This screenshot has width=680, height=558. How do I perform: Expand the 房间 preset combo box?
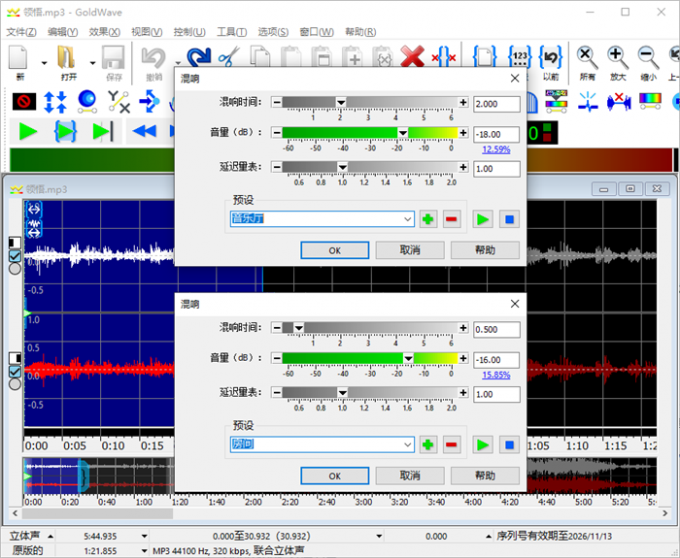click(407, 444)
